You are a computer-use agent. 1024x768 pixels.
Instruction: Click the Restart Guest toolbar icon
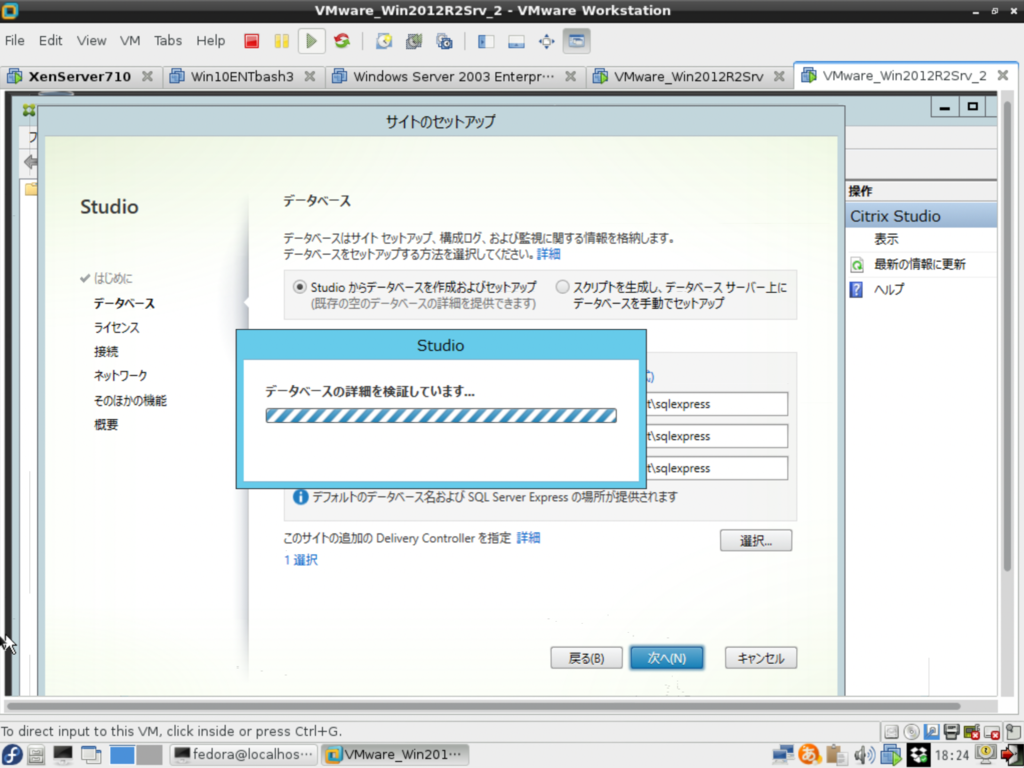click(x=342, y=41)
